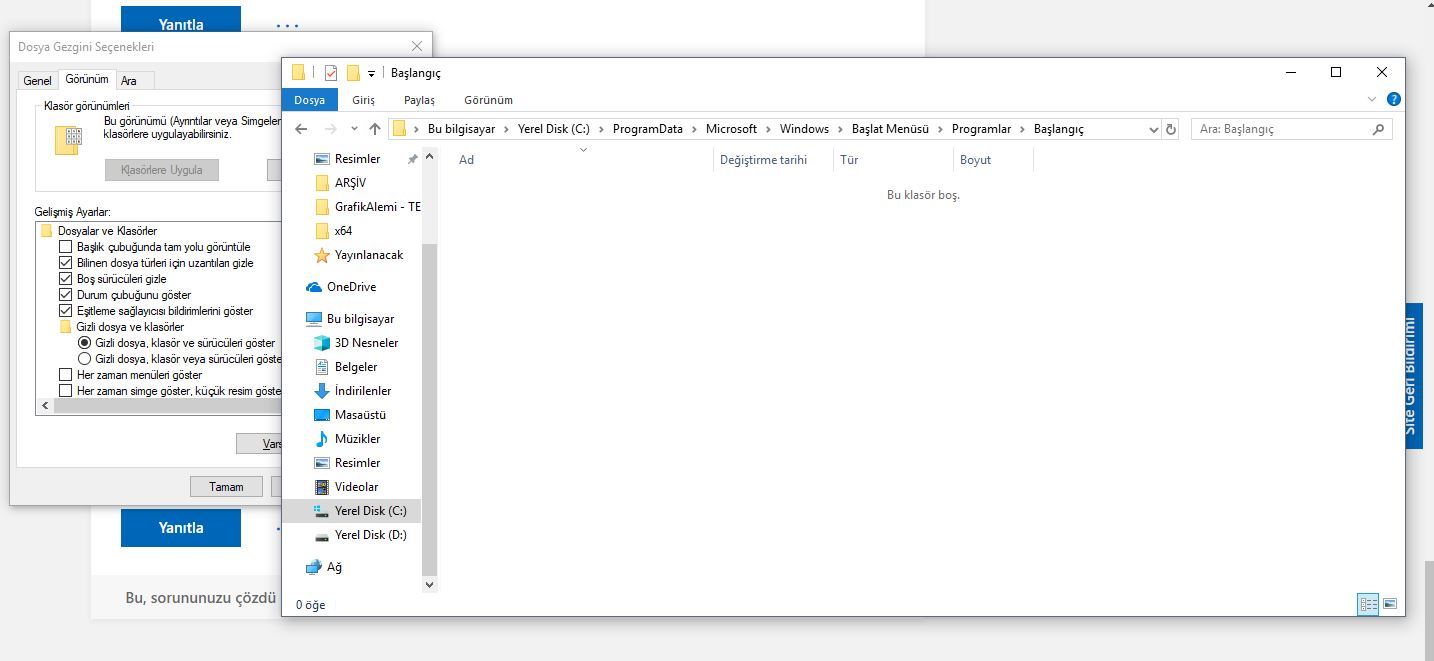Image resolution: width=1434 pixels, height=661 pixels.
Task: Open the Görünüm ribbon tab in Explorer
Action: coord(488,100)
